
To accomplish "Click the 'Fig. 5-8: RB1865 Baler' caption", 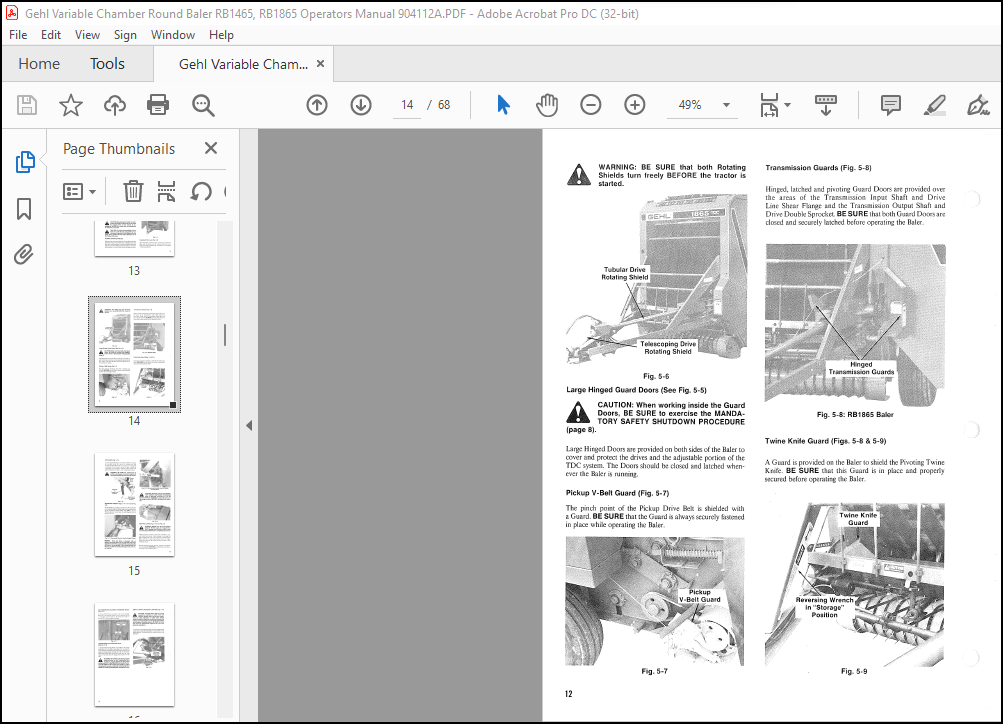I will (x=855, y=414).
